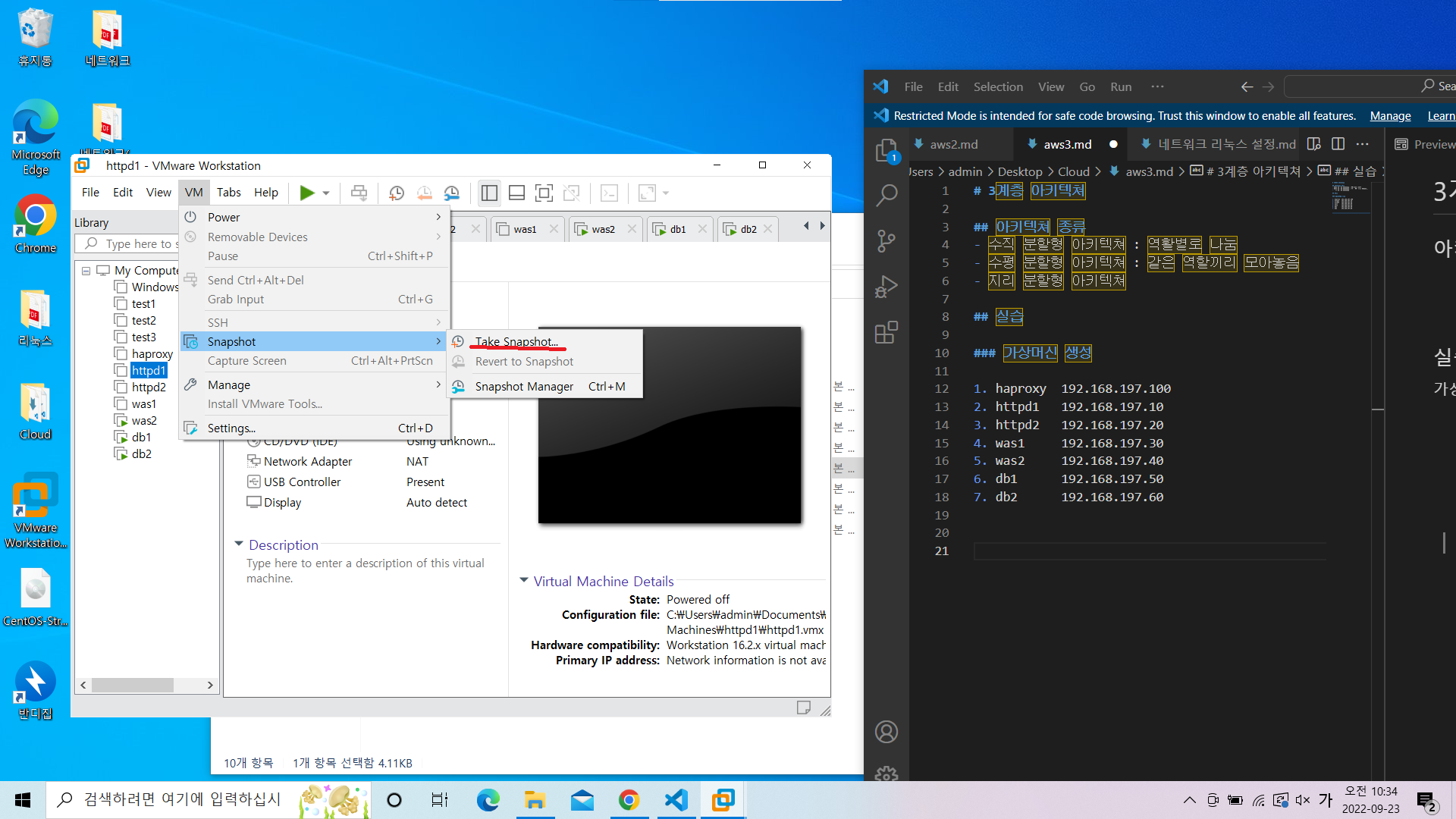Open dropdown arrow beside the Power On button
Screen dimensions: 1456x819
pyautogui.click(x=326, y=193)
